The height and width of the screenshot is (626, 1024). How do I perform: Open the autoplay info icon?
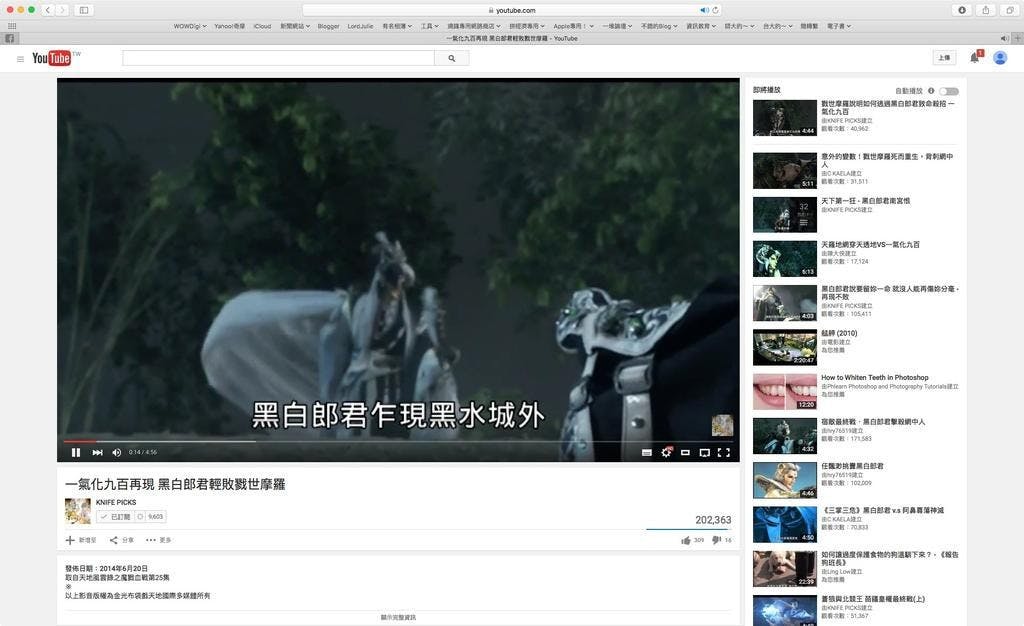click(931, 91)
